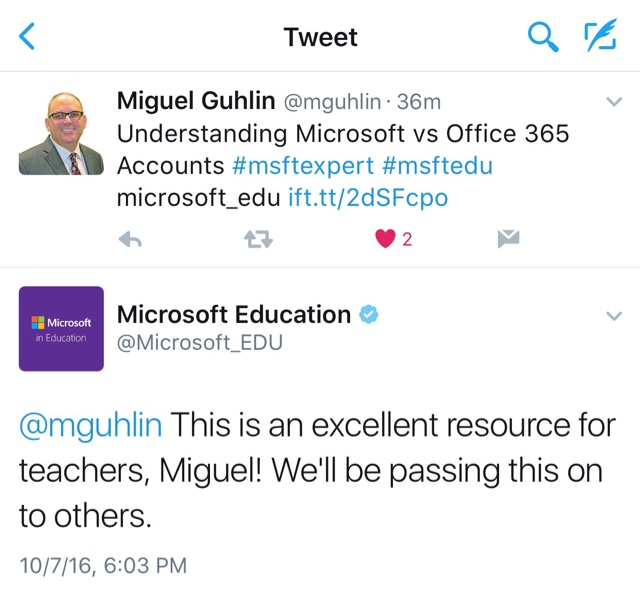Image resolution: width=640 pixels, height=597 pixels.
Task: Toggle the heart like on Miguel's tweet
Action: coord(386,239)
